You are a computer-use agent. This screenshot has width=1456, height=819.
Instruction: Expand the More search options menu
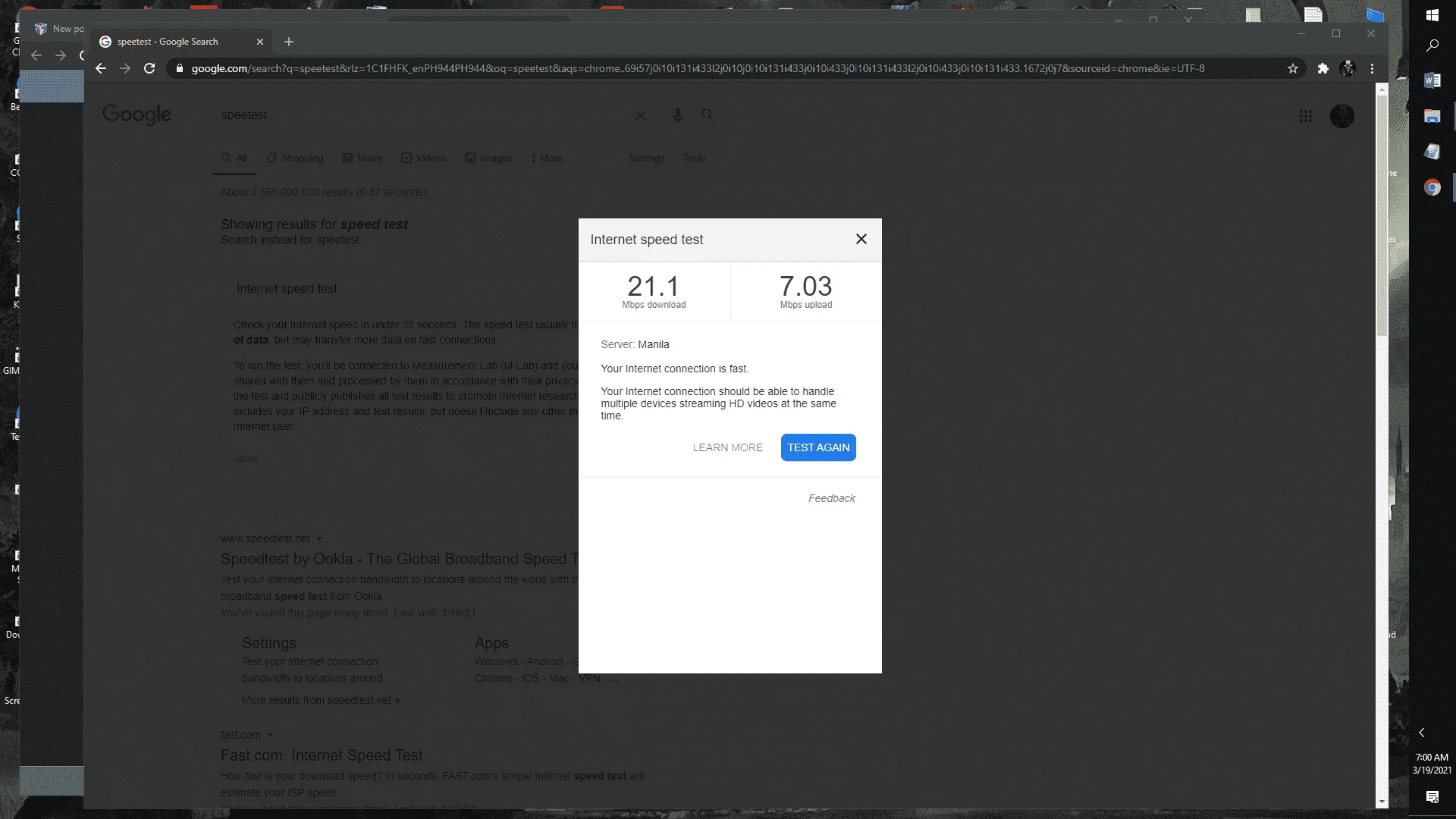pyautogui.click(x=547, y=158)
